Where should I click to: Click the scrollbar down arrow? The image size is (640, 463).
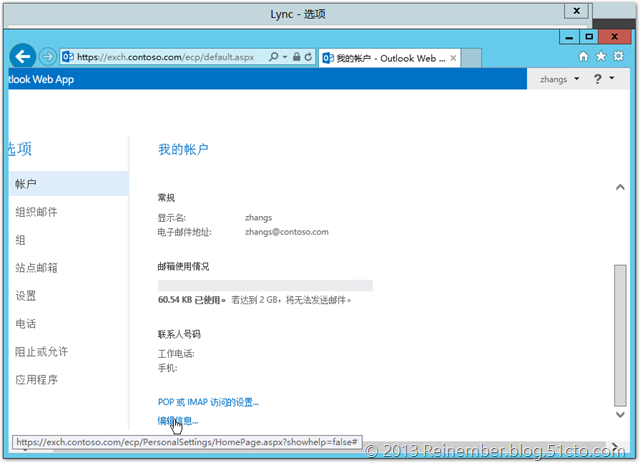coord(618,414)
